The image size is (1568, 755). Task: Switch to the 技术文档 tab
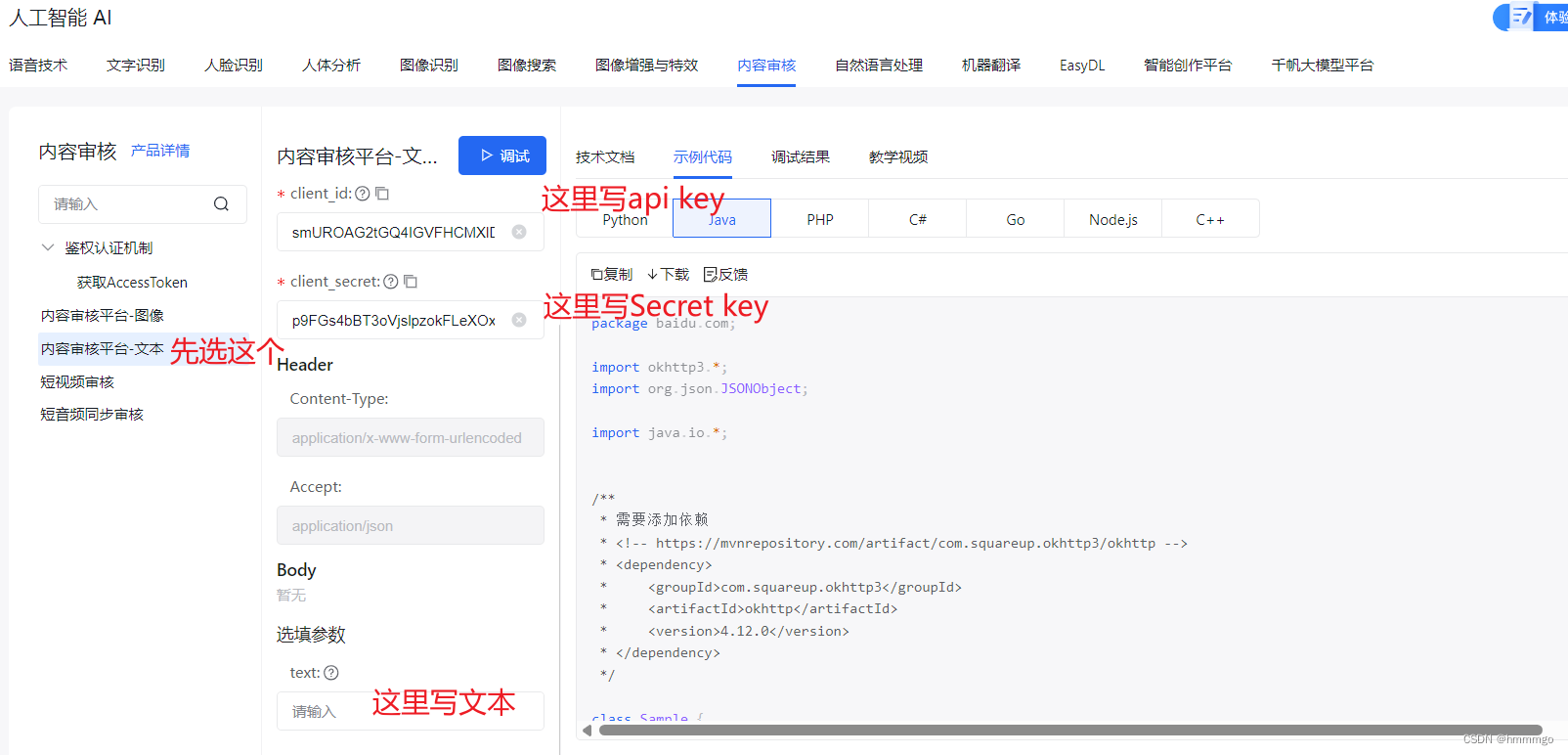coord(605,157)
